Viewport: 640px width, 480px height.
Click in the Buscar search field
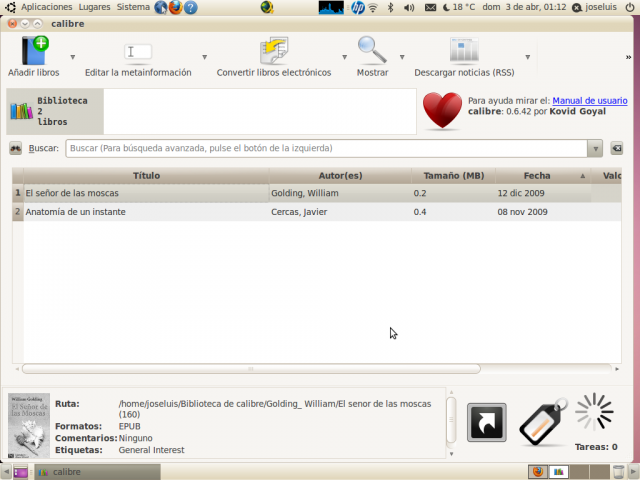pyautogui.click(x=326, y=148)
